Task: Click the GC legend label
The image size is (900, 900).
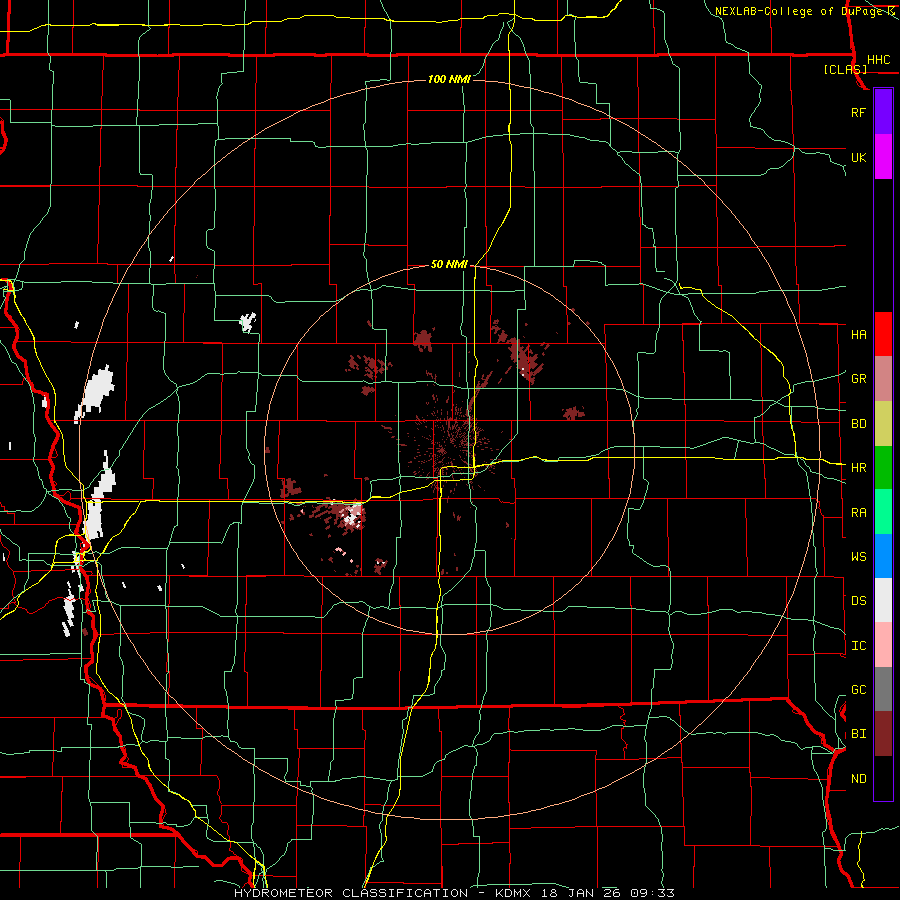Action: (x=859, y=690)
